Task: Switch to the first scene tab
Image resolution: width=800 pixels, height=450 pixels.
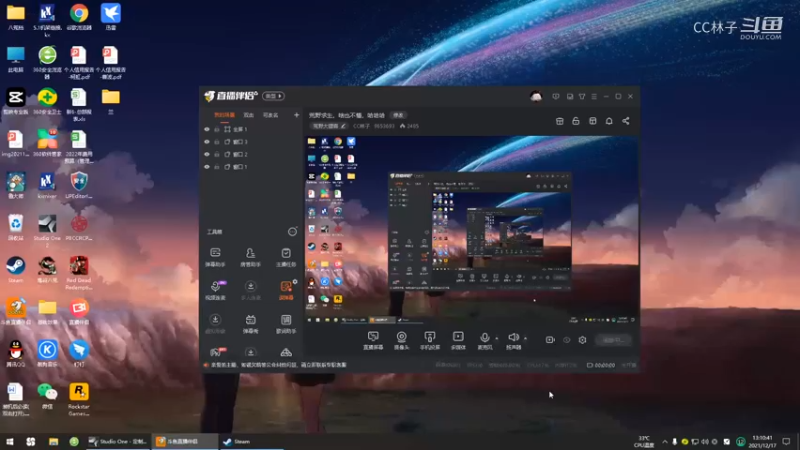Action: click(224, 115)
